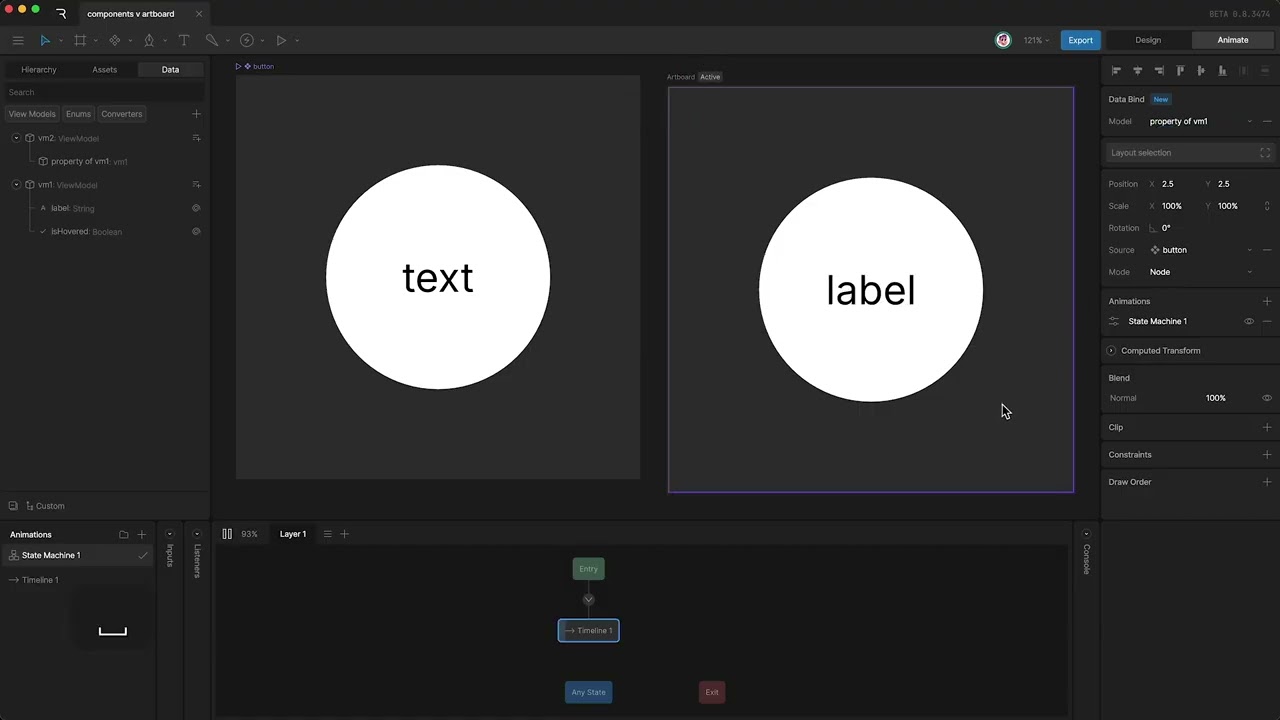Open the layers list menu icon
Viewport: 1280px width, 720px height.
click(327, 534)
